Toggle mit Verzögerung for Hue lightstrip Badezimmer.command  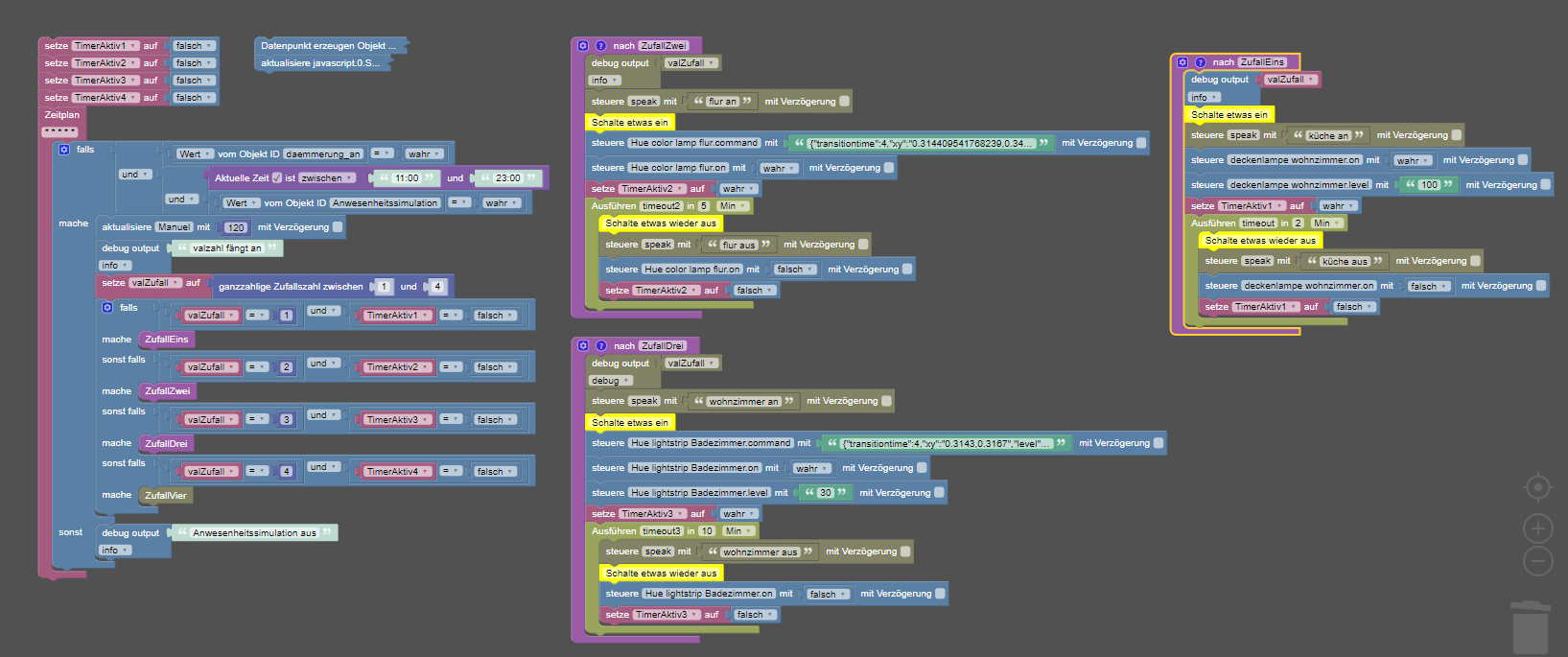(x=1158, y=443)
